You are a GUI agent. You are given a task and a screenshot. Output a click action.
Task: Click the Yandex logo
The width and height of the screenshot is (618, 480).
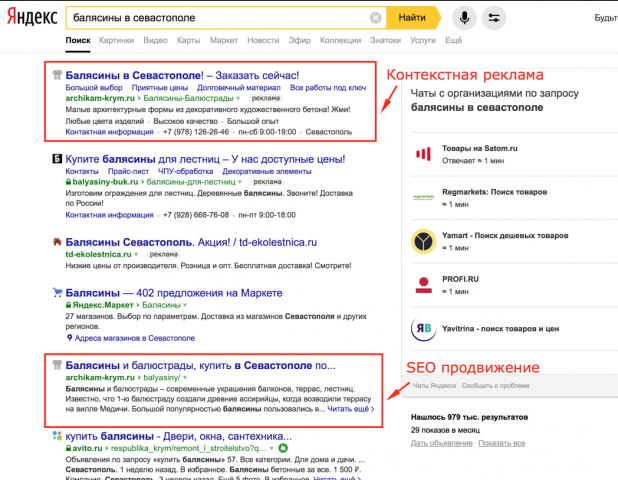click(32, 17)
